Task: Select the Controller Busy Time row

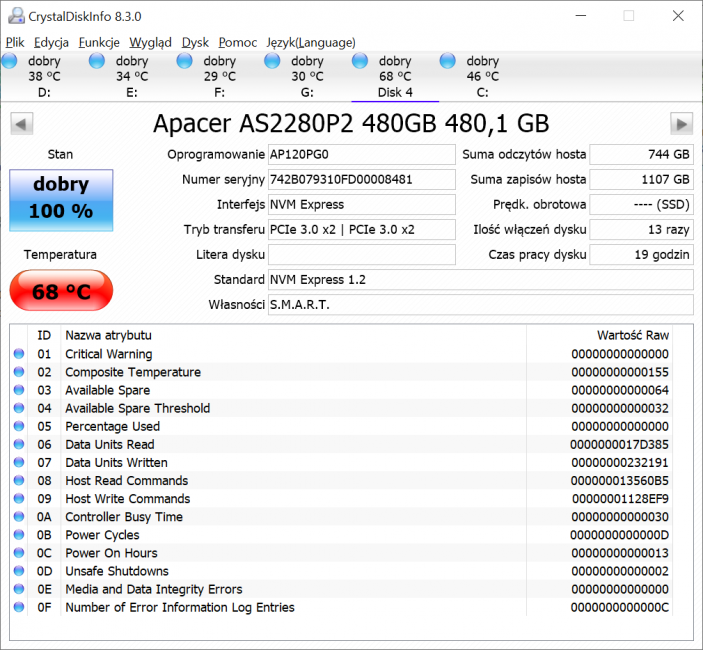Action: pos(341,517)
